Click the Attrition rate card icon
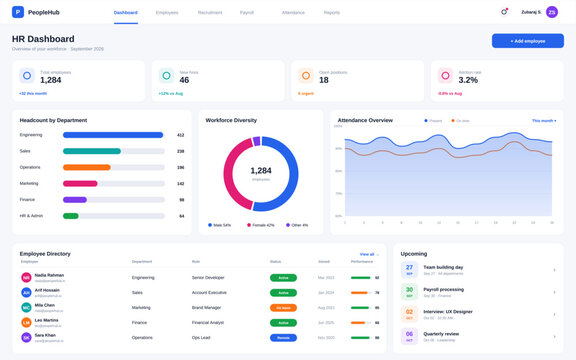576x360 pixels. coord(445,76)
